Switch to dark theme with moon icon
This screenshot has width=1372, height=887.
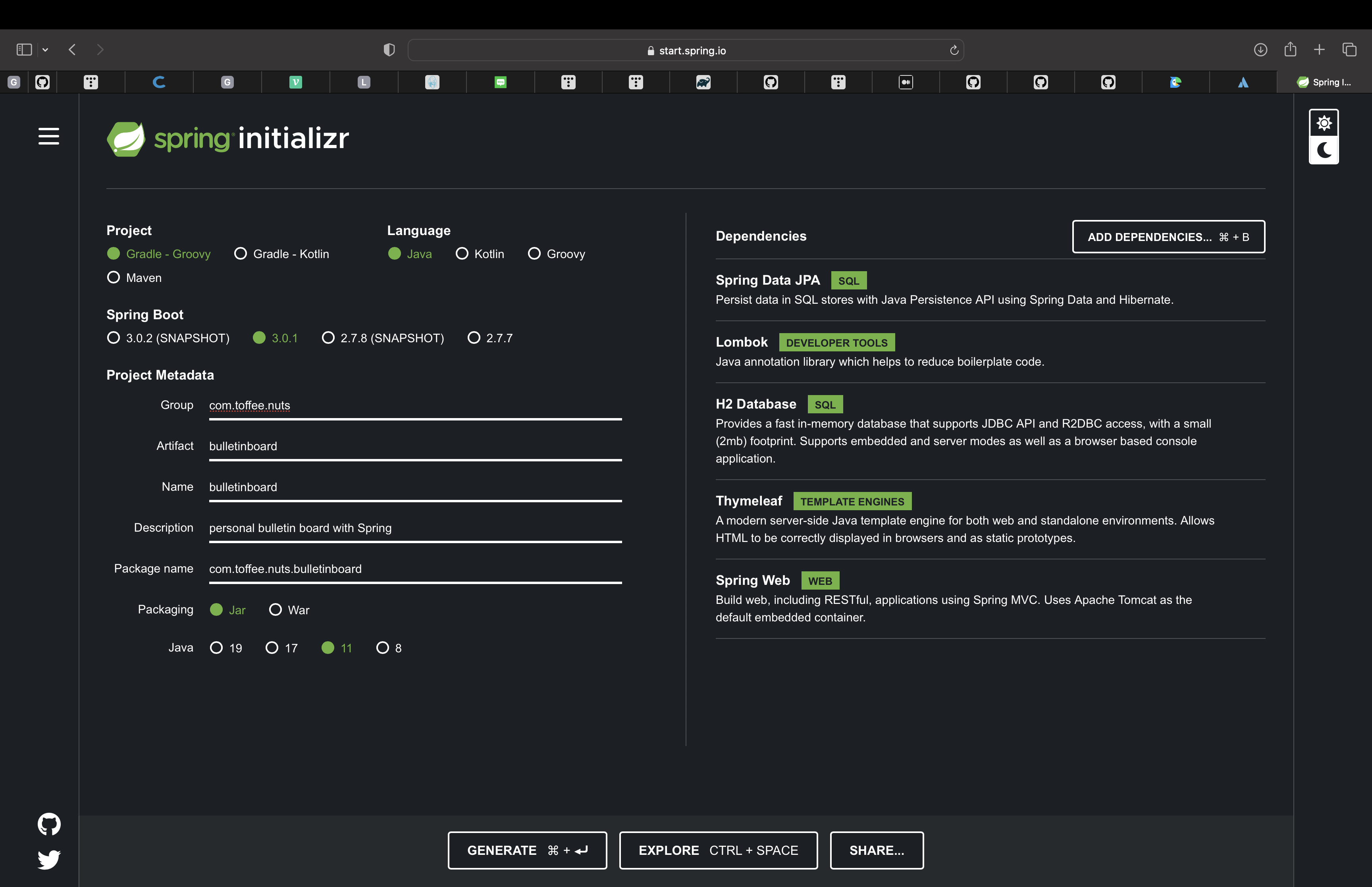click(x=1324, y=150)
